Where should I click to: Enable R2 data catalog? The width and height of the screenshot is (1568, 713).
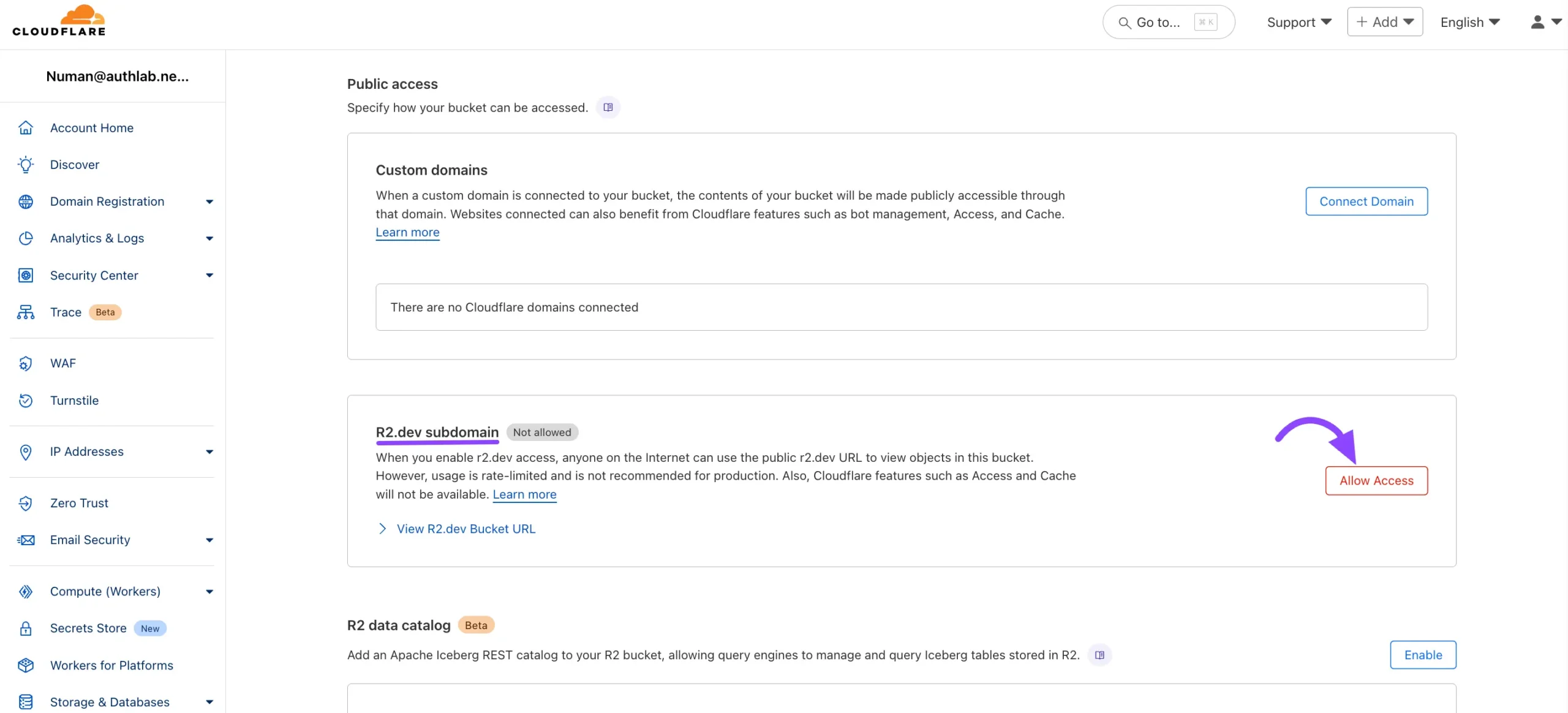pos(1423,655)
